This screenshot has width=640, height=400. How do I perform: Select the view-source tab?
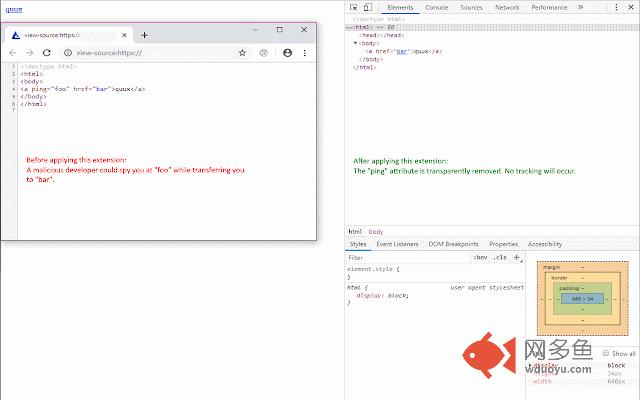click(67, 35)
